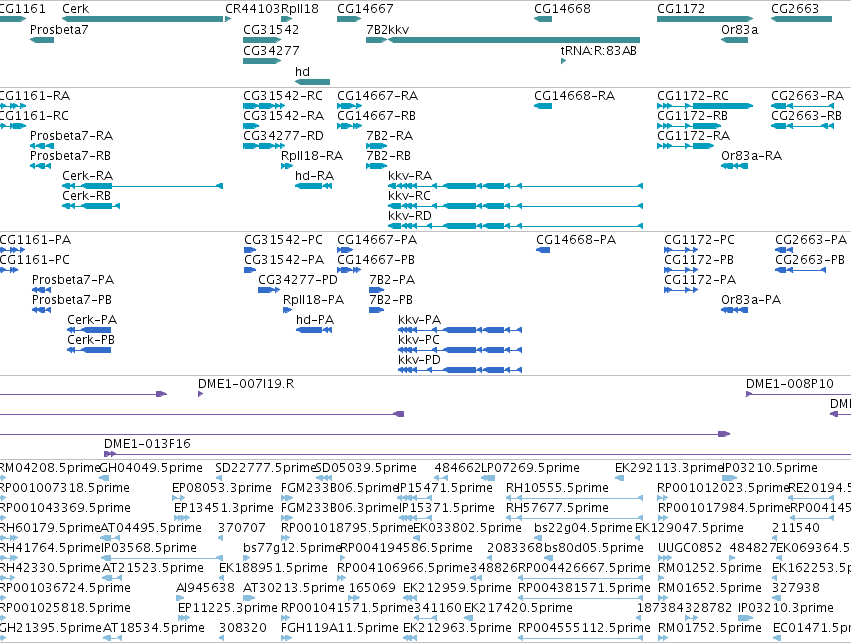Image resolution: width=851 pixels, height=643 pixels.
Task: Select the CG2663-RA transcript label
Action: 808,96
